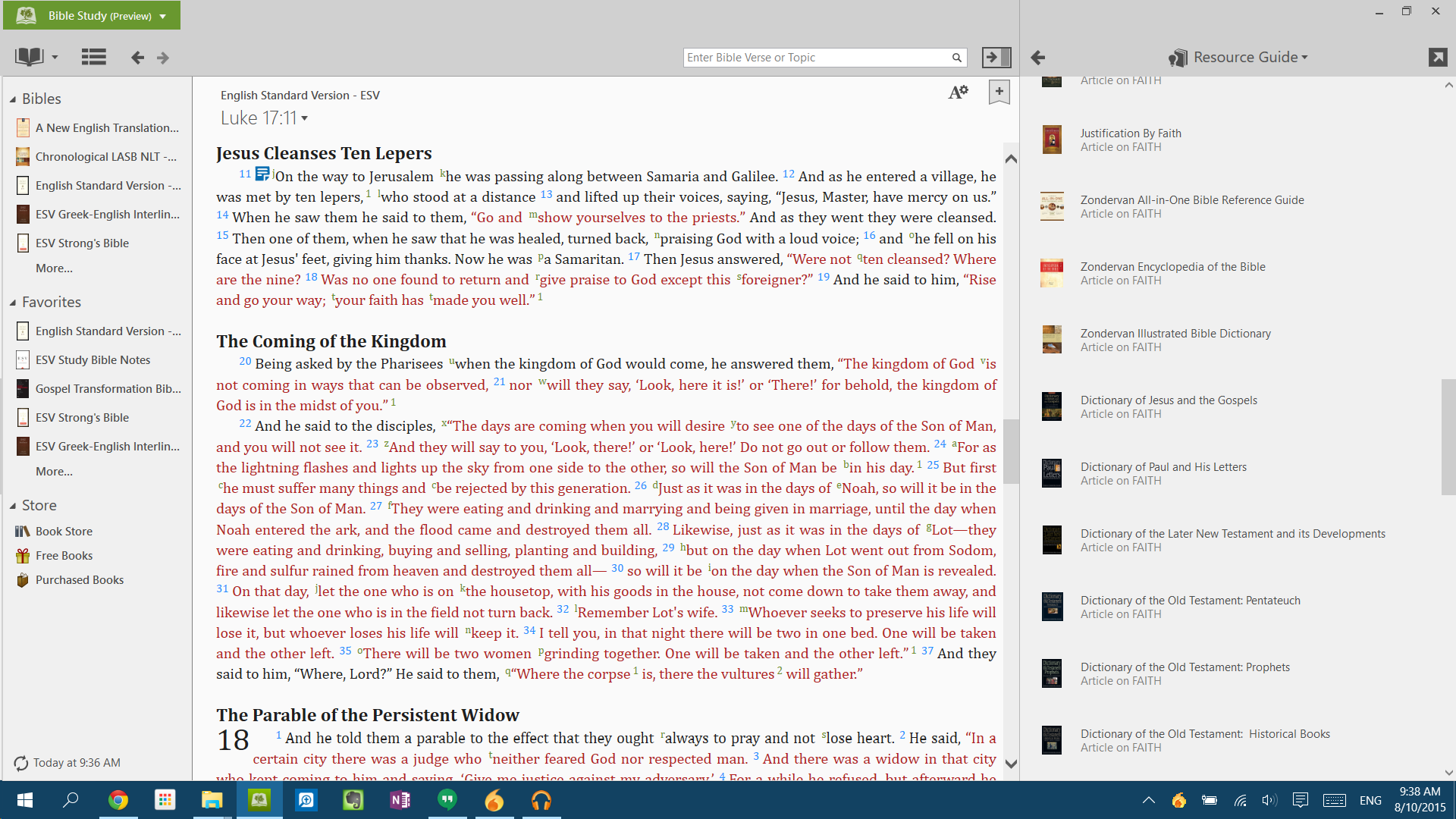The height and width of the screenshot is (819, 1456).
Task: Open the note icon at verse 11
Action: click(262, 174)
